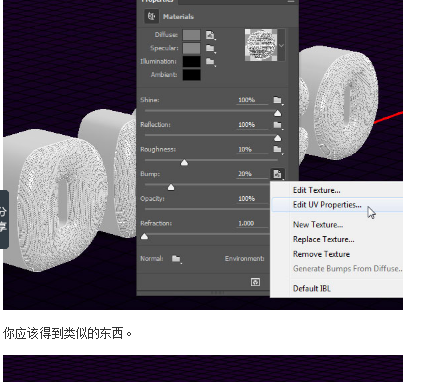Image resolution: width=446 pixels, height=382 pixels.
Task: Choose Edit Texture... from the menu
Action: coord(337,190)
